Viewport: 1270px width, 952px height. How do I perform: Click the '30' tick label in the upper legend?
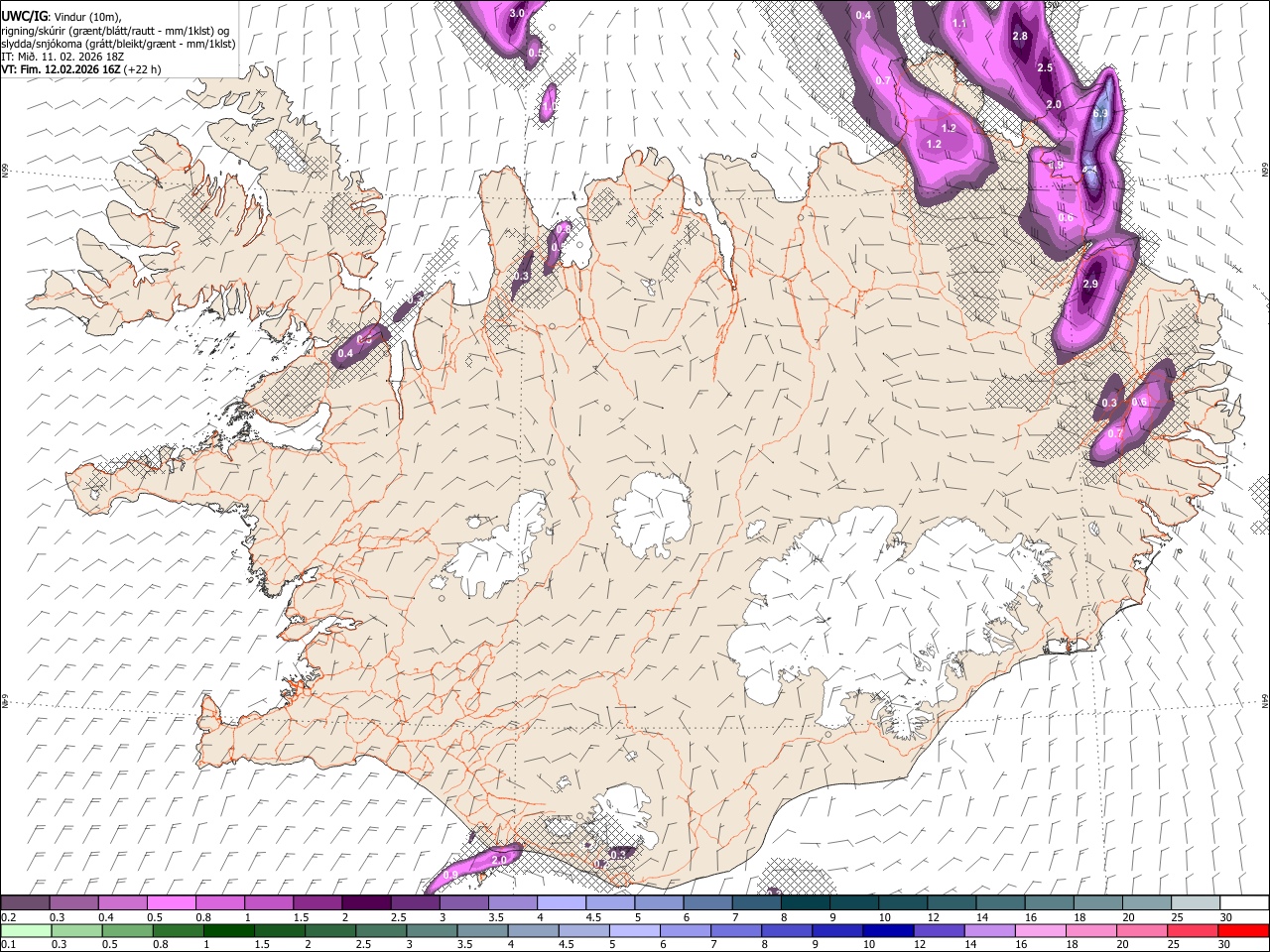pyautogui.click(x=1225, y=917)
